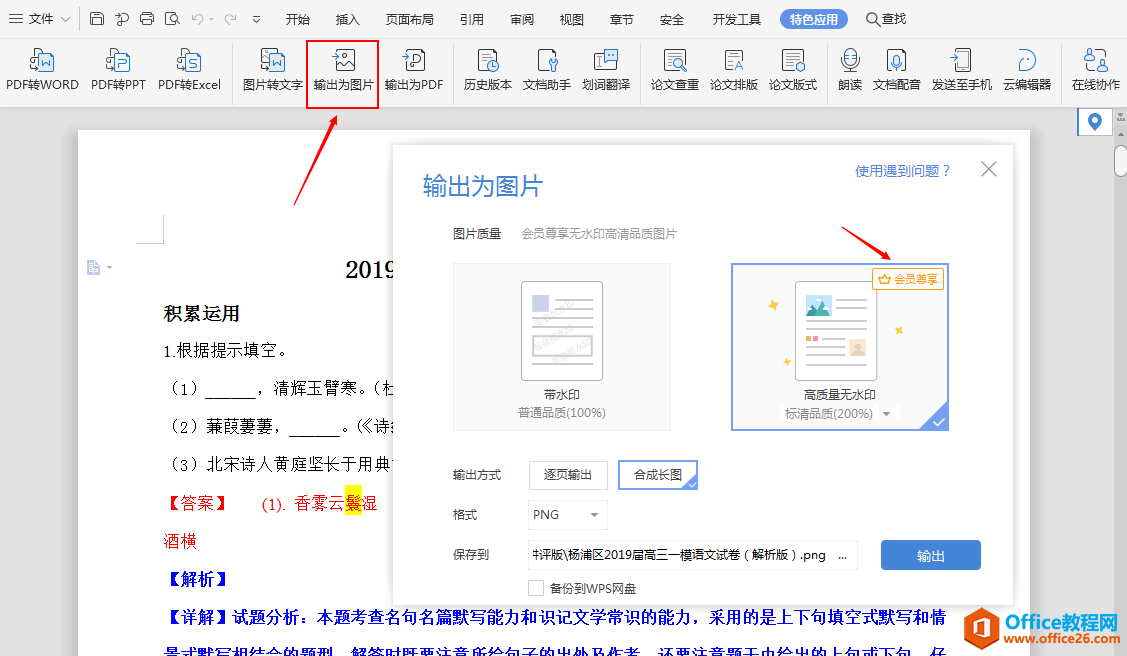The width and height of the screenshot is (1127, 656).
Task: Click the undo arrow icon
Action: [197, 19]
